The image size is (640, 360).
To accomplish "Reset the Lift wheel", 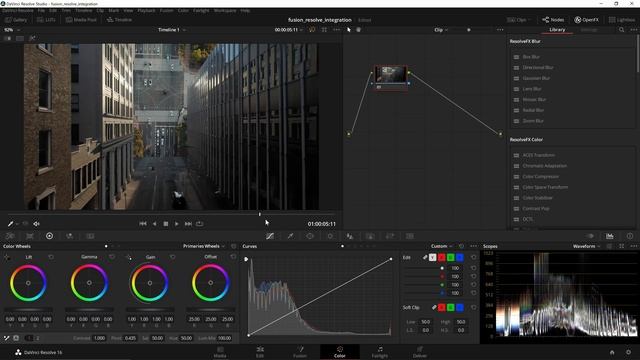I will [x=51, y=257].
